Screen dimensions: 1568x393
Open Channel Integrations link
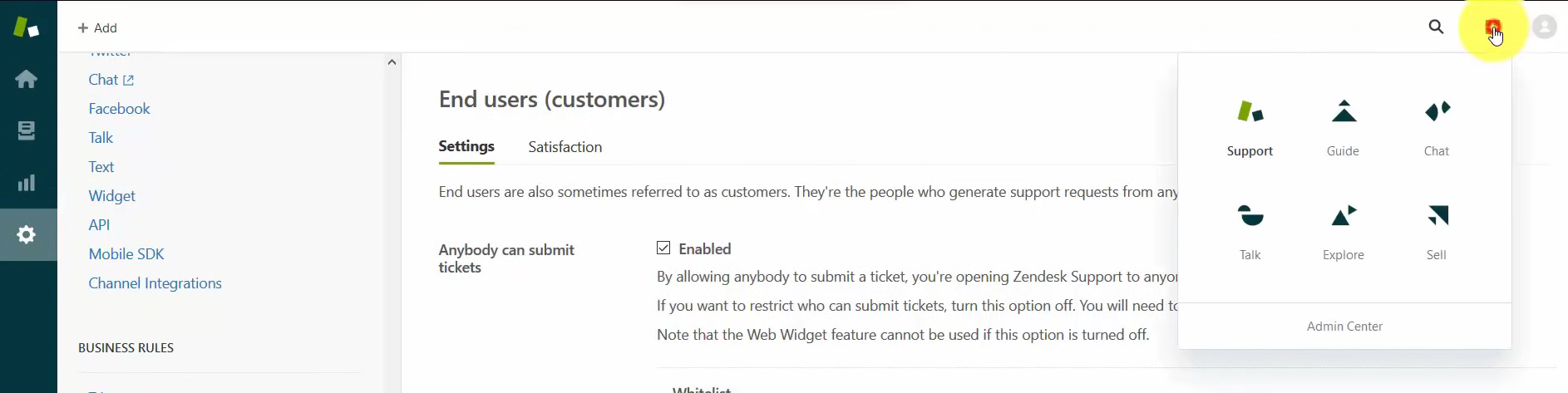pos(155,283)
